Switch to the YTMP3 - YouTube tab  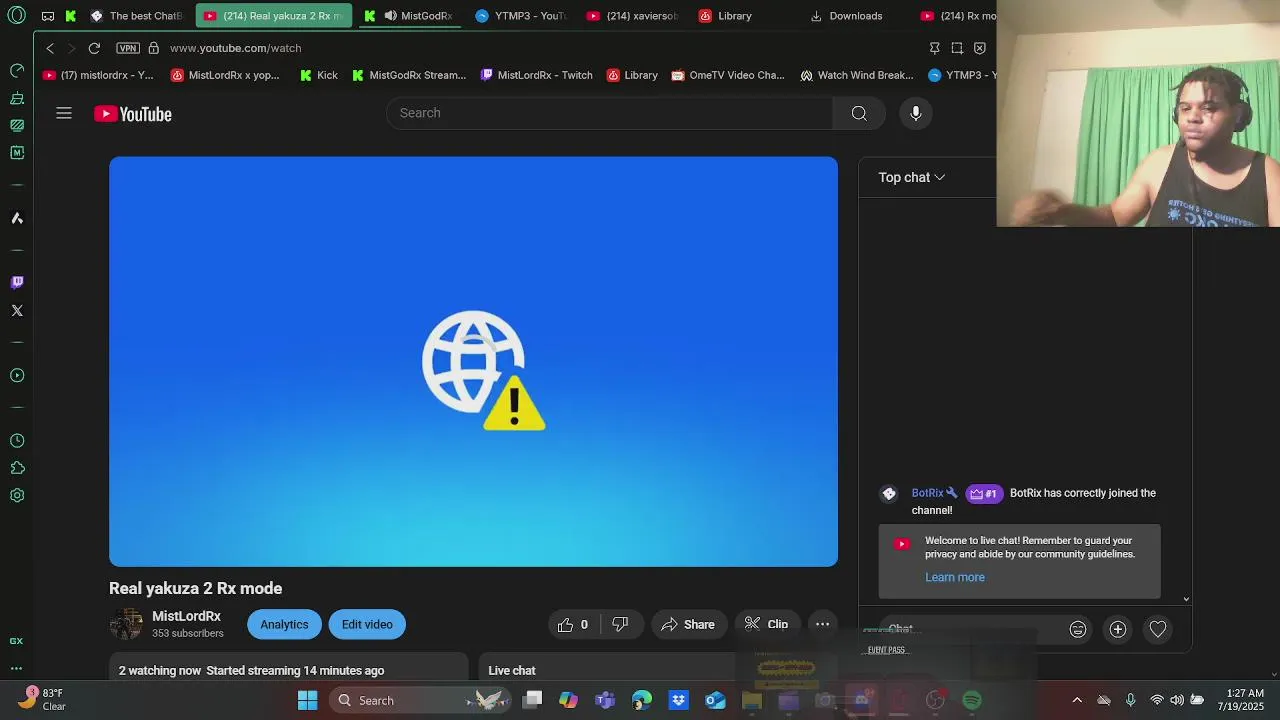521,16
